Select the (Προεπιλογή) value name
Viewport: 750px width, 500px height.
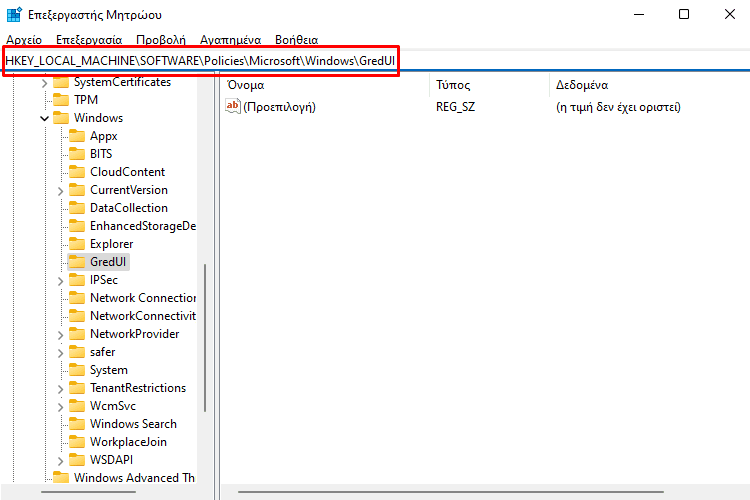coord(279,107)
